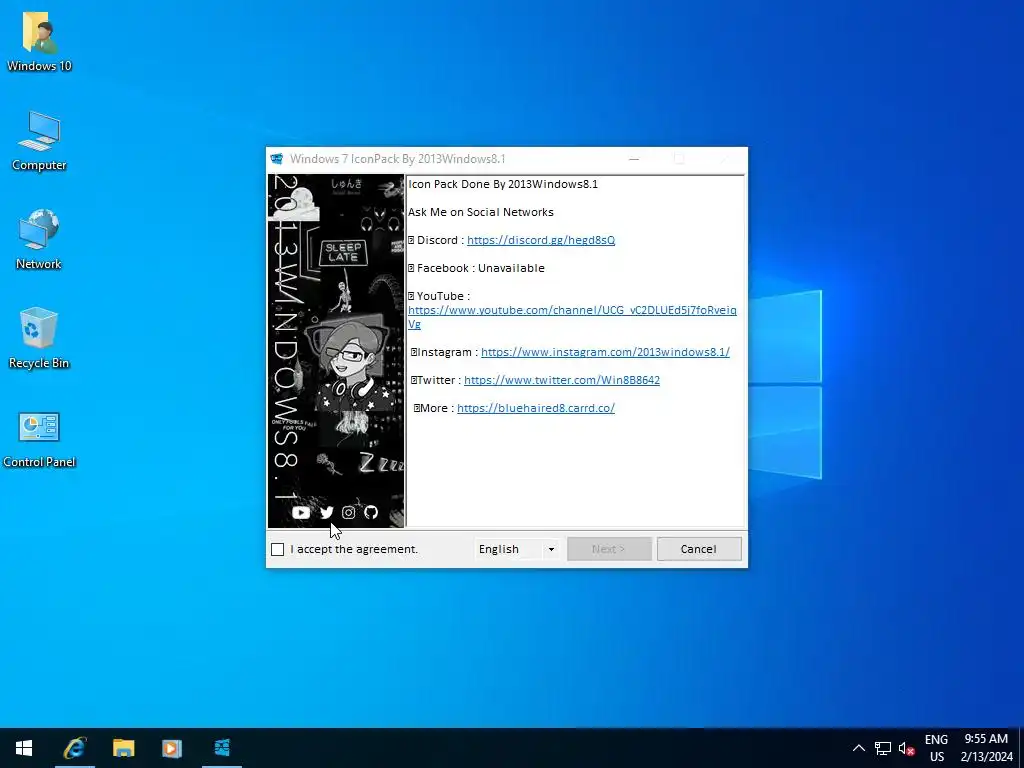1024x768 pixels.
Task: Click the greyed-out Next button
Action: tap(609, 549)
